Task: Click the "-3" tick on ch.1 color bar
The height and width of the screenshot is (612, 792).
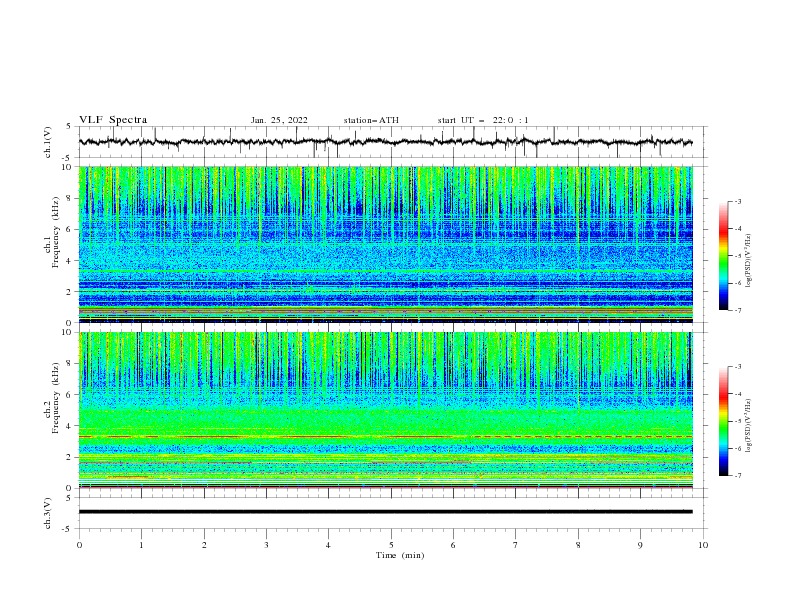Action: click(738, 201)
